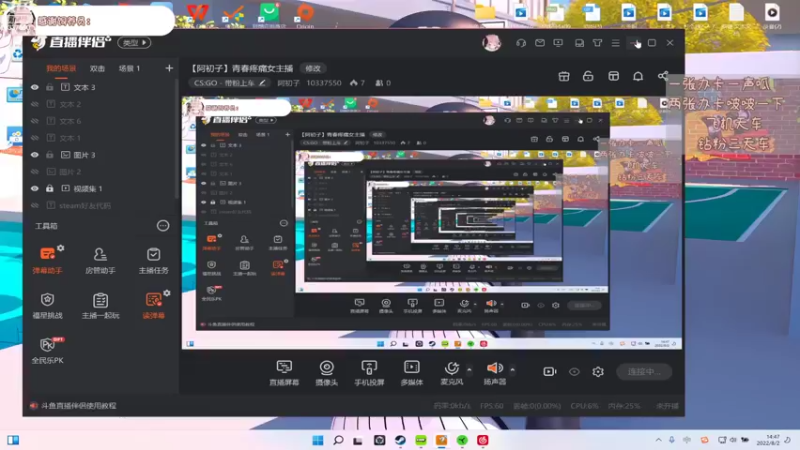Open 弹幕助手 in the toolbox
The width and height of the screenshot is (800, 450).
tap(47, 260)
